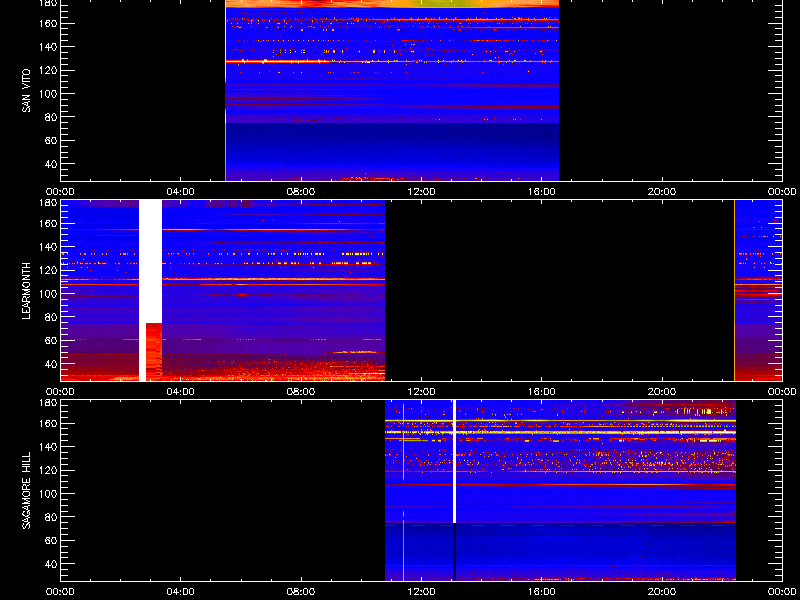
Task: Select 40 on Learmonth frequency axis
Action: [52, 364]
